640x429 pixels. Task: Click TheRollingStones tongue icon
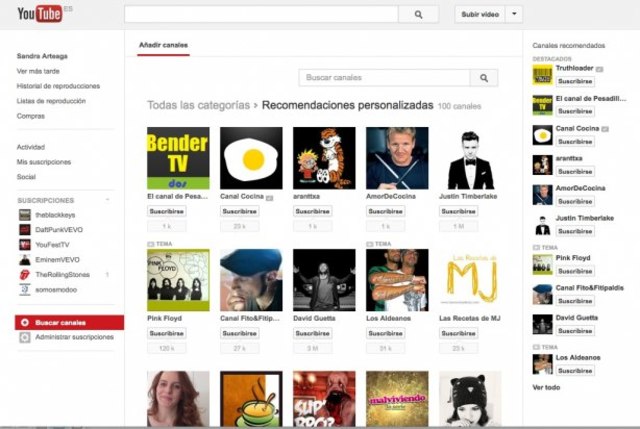click(x=25, y=275)
